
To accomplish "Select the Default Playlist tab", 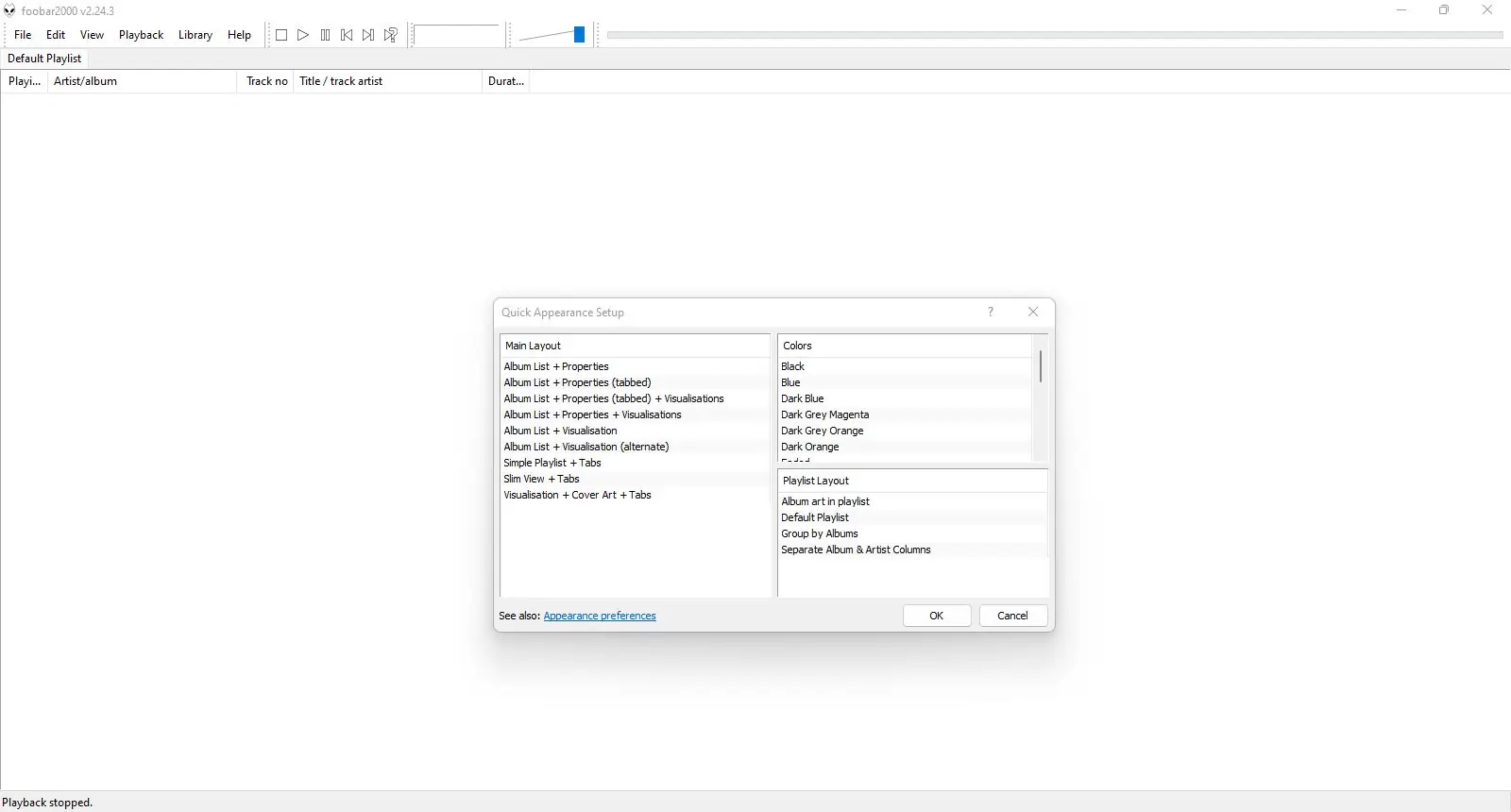I will 44,59.
